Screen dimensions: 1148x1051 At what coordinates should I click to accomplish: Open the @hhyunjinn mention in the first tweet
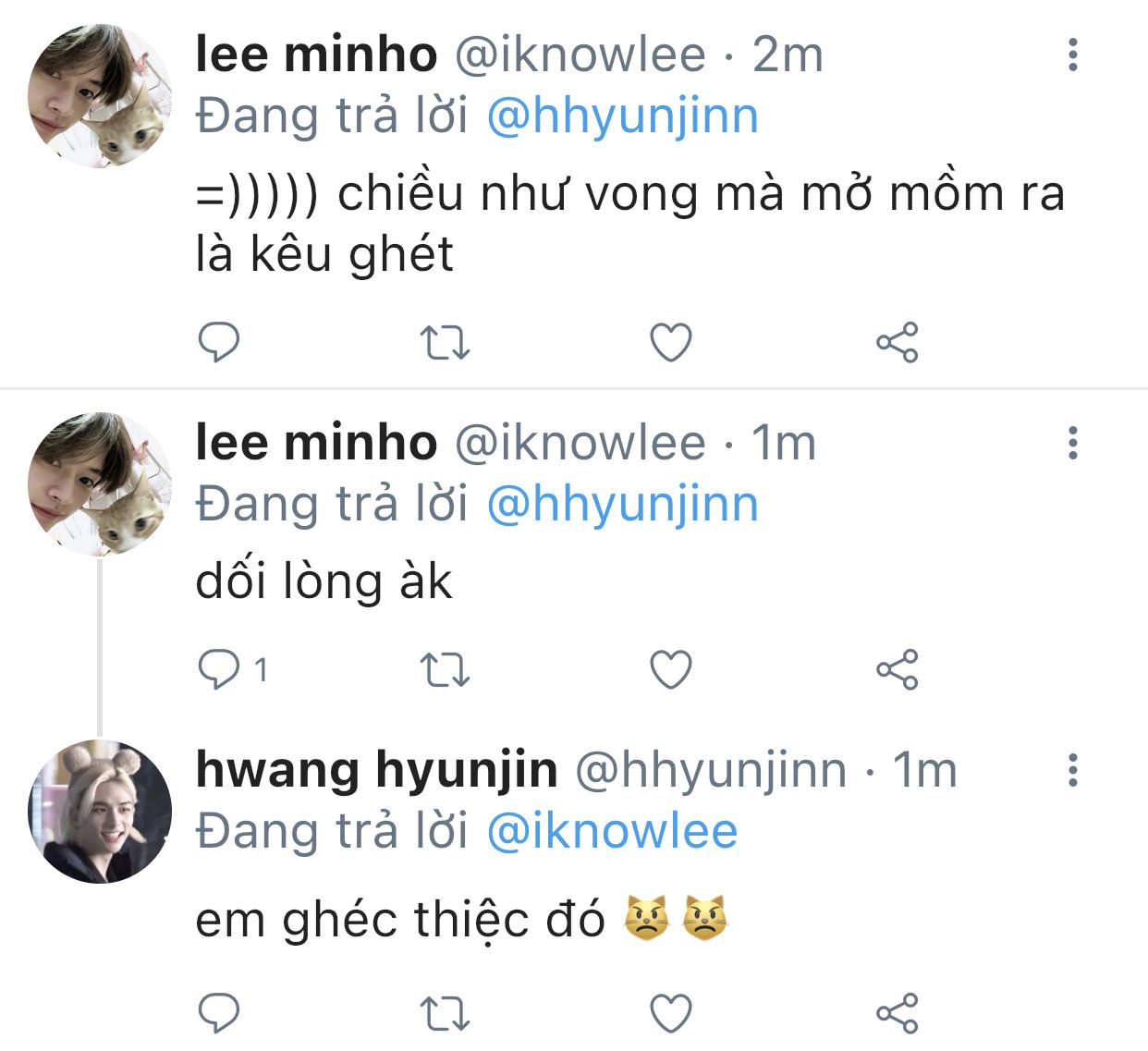622,117
